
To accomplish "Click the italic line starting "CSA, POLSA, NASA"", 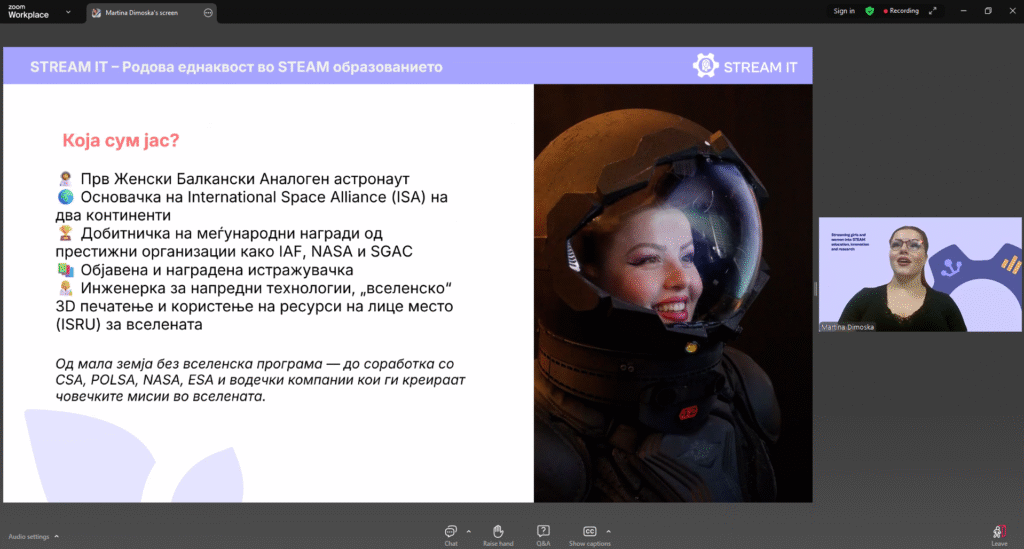I will click(260, 380).
